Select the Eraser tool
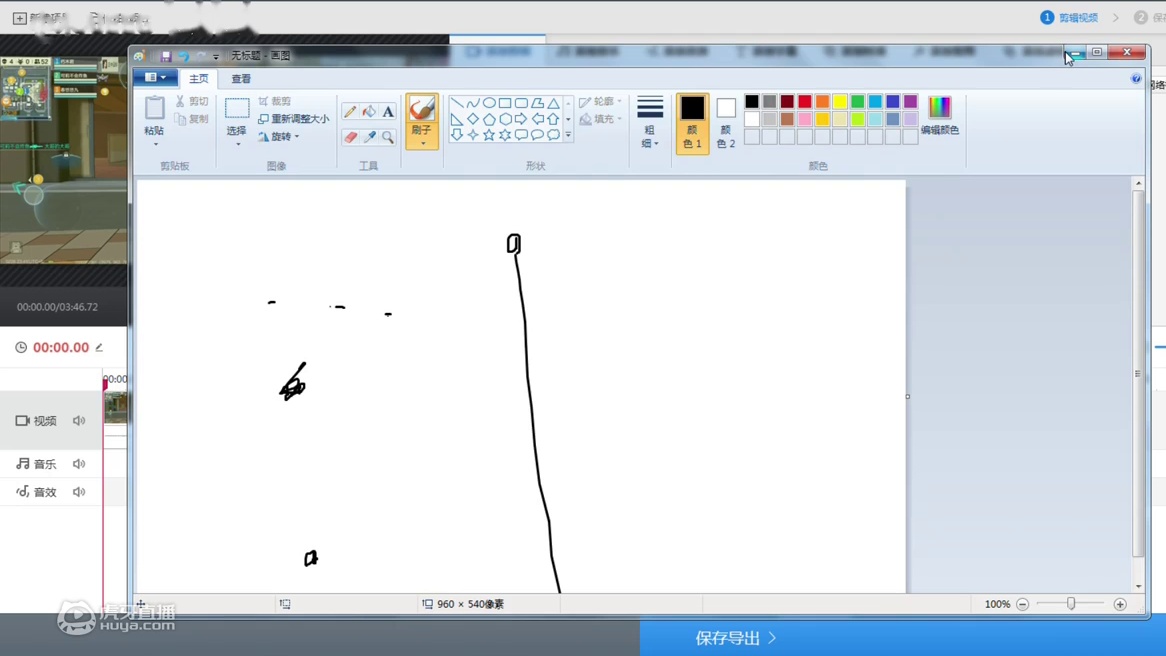This screenshot has width=1166, height=656. (x=350, y=137)
